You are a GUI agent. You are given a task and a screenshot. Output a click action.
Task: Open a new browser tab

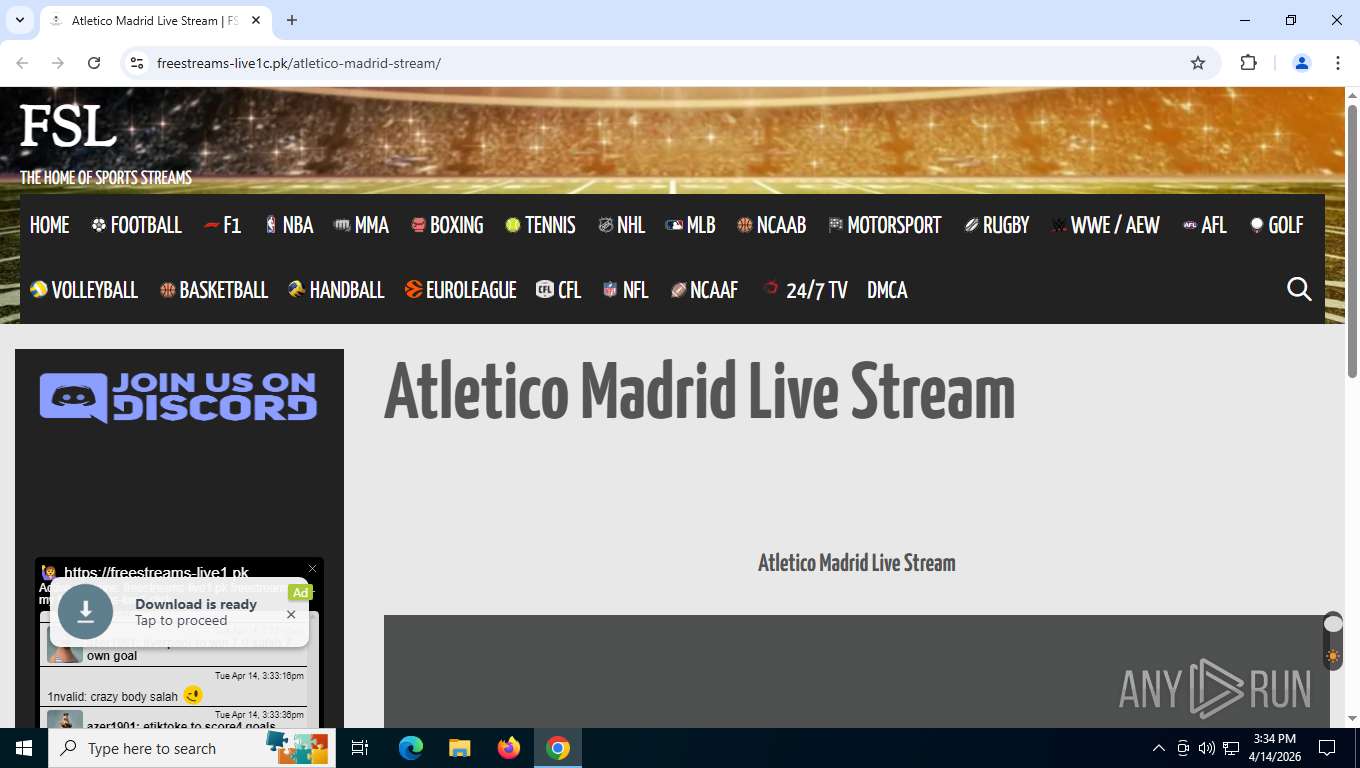coord(292,20)
